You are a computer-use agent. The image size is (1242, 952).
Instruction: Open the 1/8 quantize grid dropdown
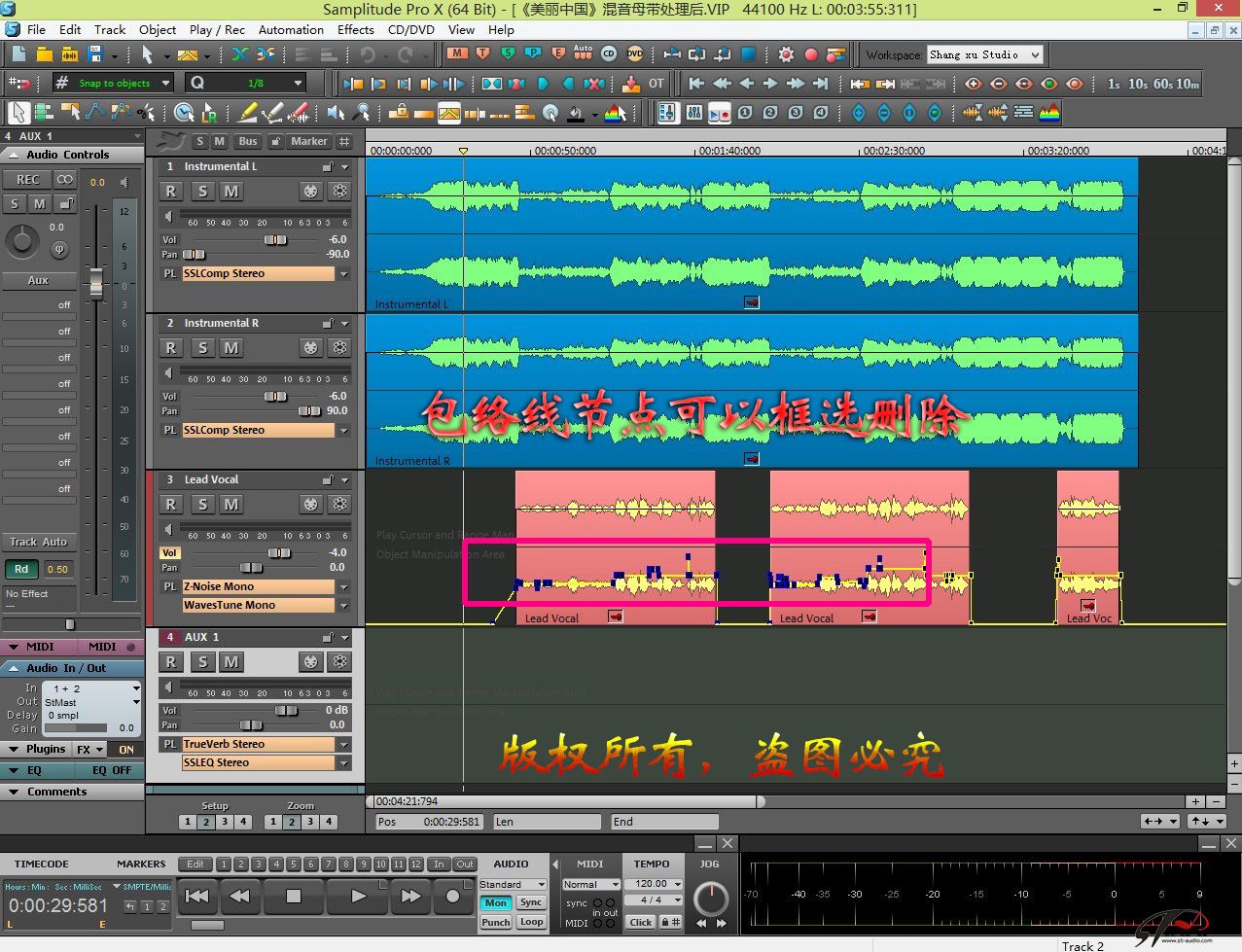(x=298, y=84)
